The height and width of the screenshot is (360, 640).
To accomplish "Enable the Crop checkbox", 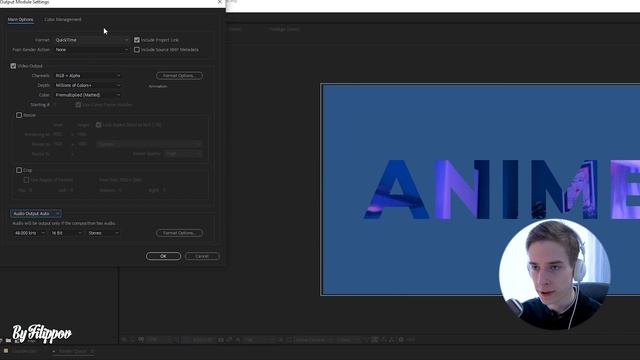I will (19, 170).
